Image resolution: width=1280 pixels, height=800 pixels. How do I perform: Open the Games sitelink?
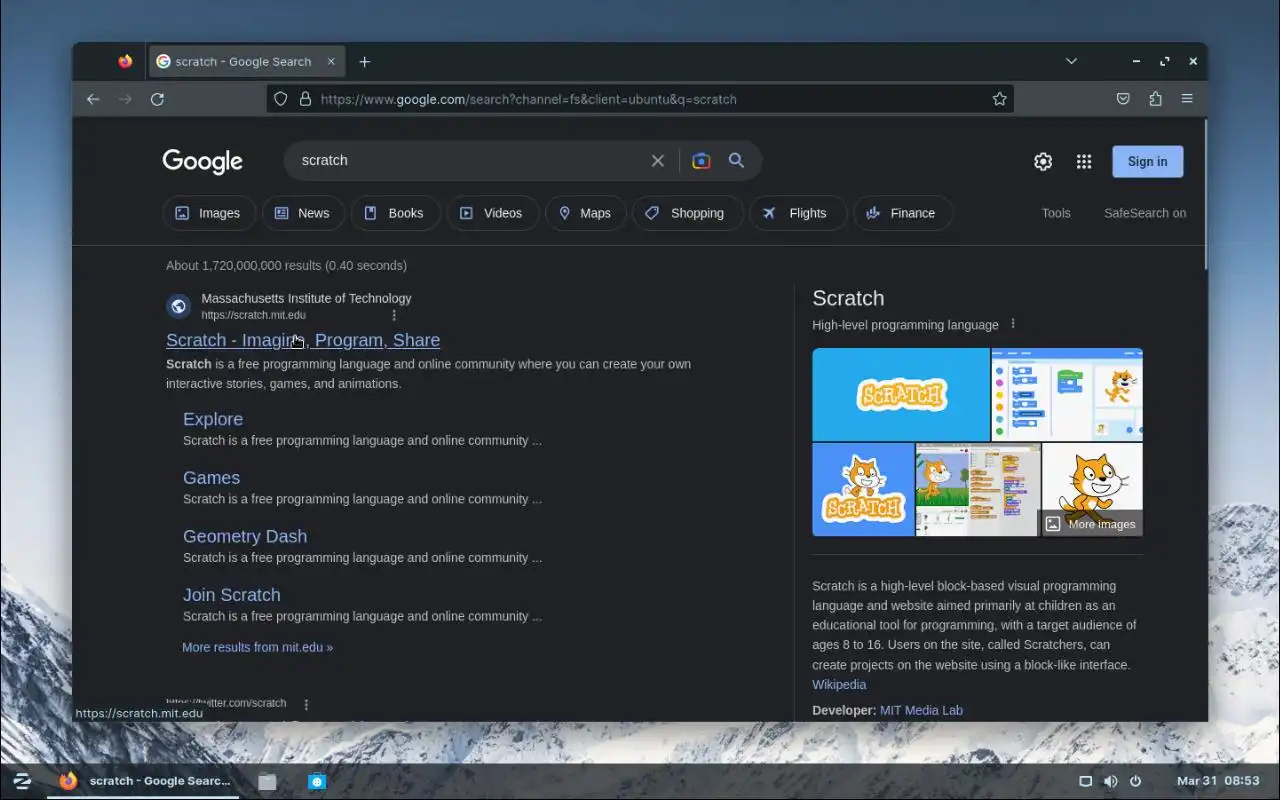coord(211,478)
